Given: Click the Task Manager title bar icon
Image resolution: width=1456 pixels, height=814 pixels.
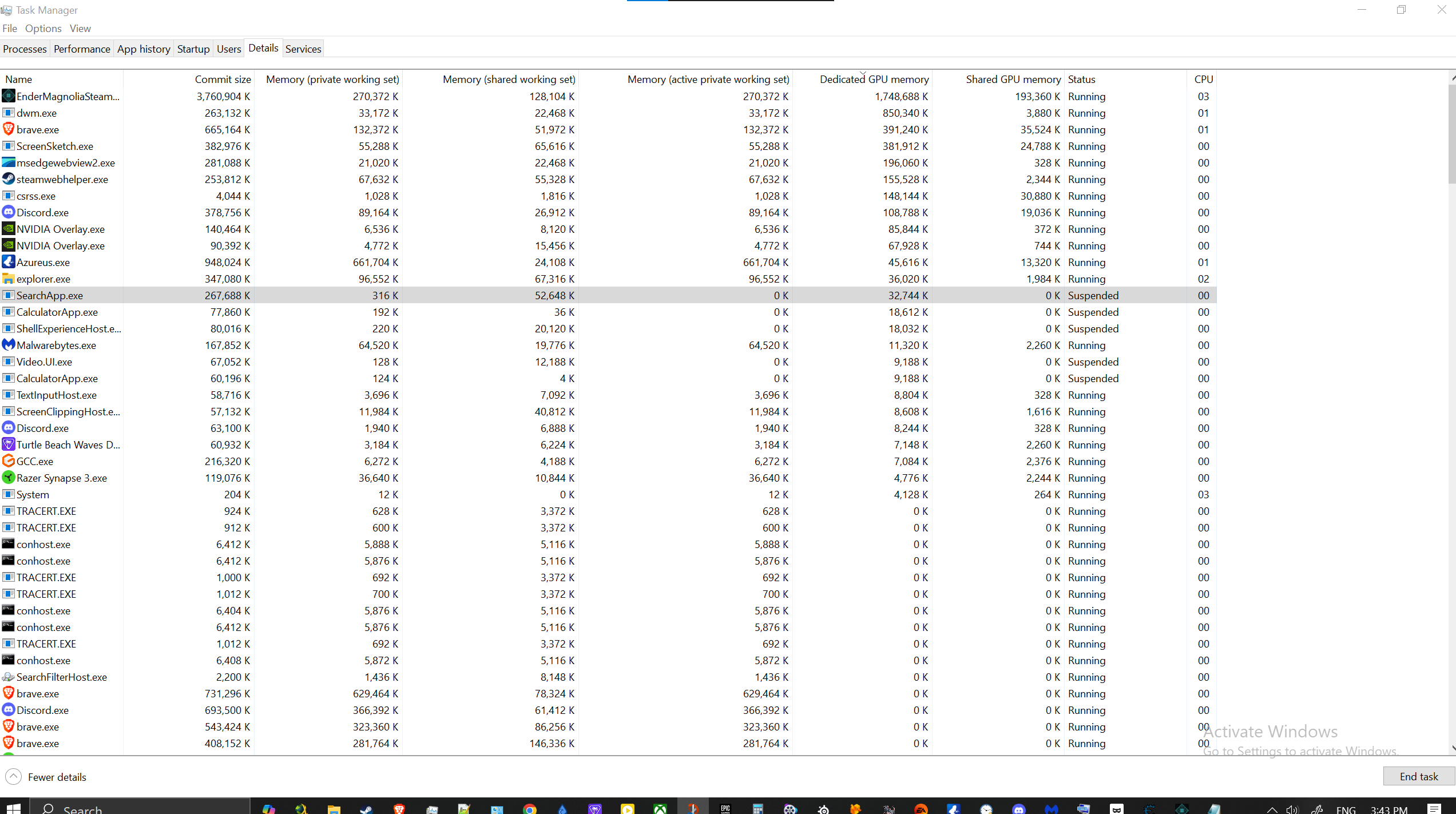Looking at the screenshot, I should 7,10.
